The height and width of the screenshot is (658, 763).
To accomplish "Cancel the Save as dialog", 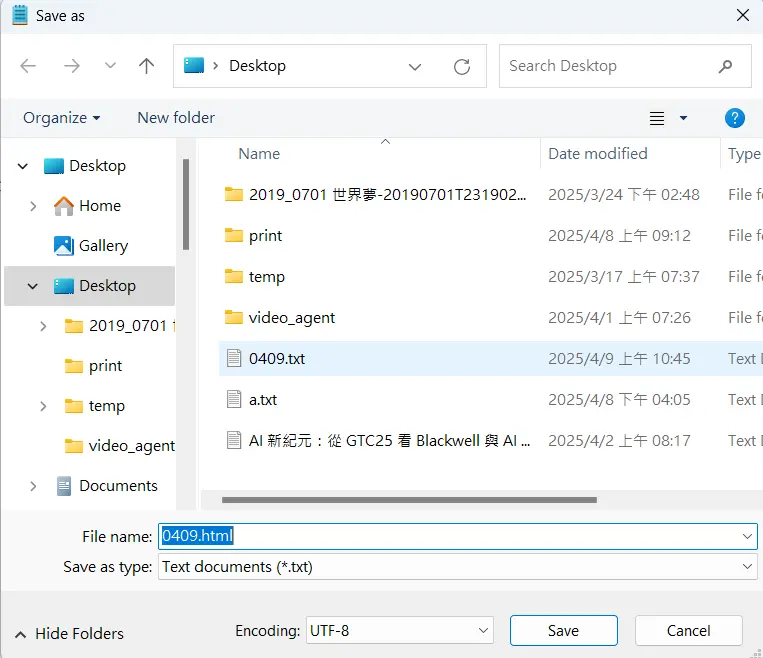I will click(x=688, y=631).
